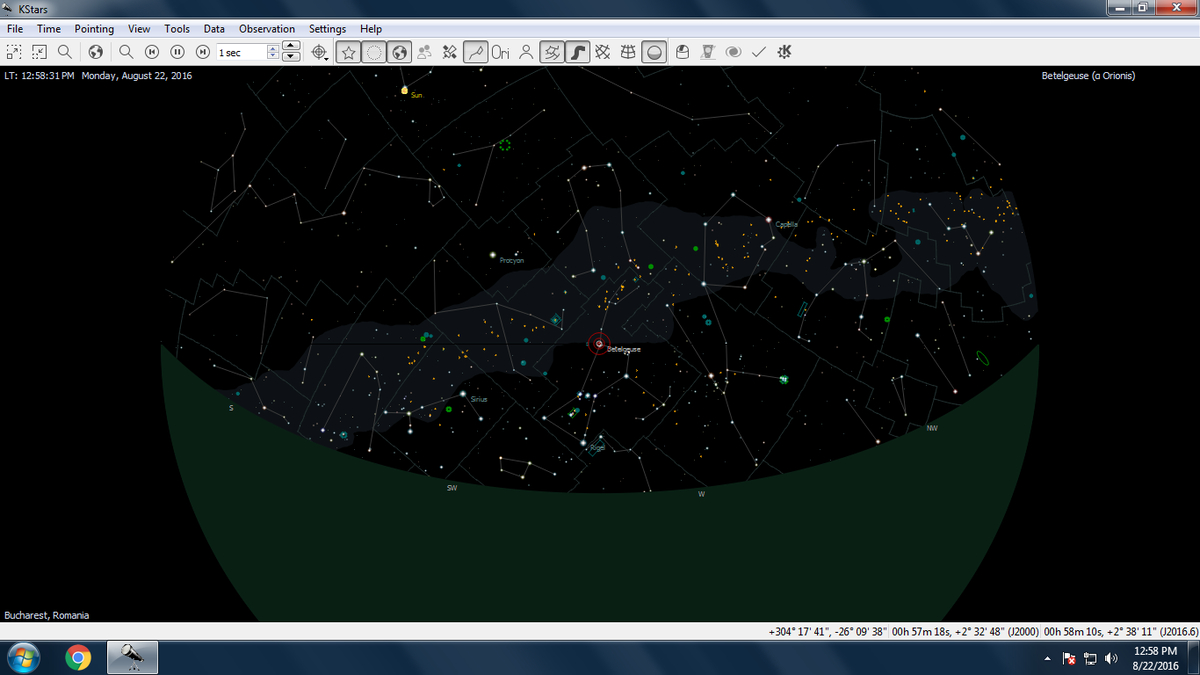Toggle constellation lines display
The width and height of the screenshot is (1200, 675).
[x=476, y=52]
